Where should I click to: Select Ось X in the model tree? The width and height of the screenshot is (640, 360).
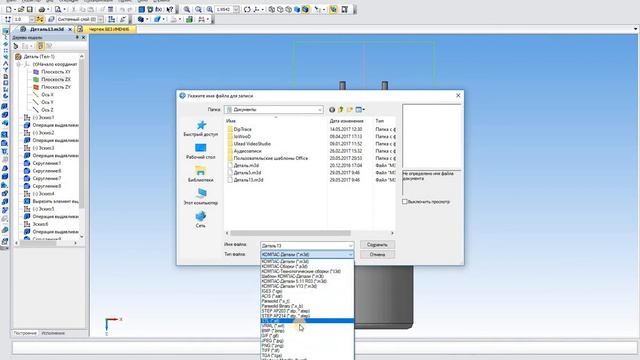click(x=43, y=95)
